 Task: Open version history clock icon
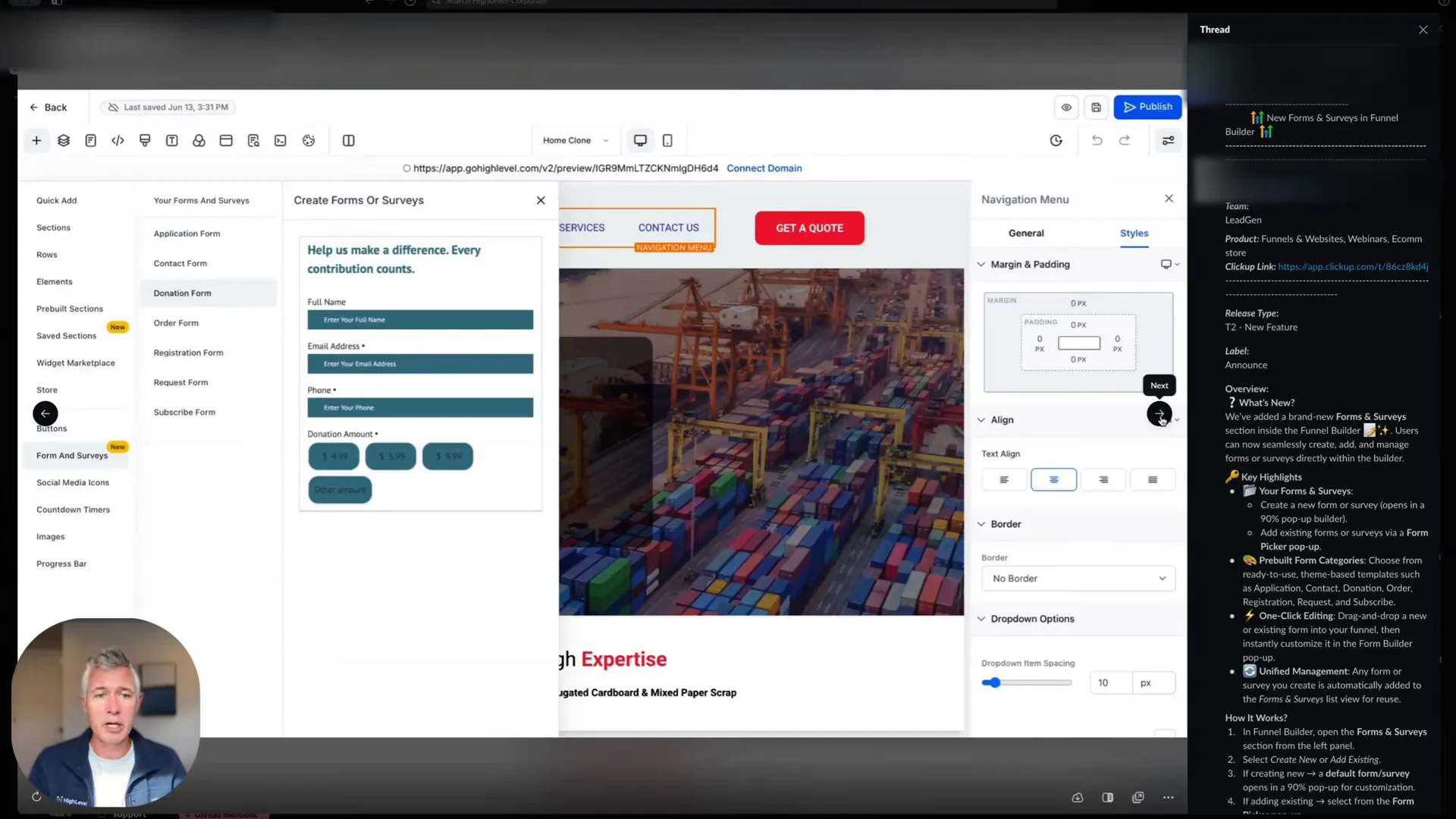(x=1056, y=140)
